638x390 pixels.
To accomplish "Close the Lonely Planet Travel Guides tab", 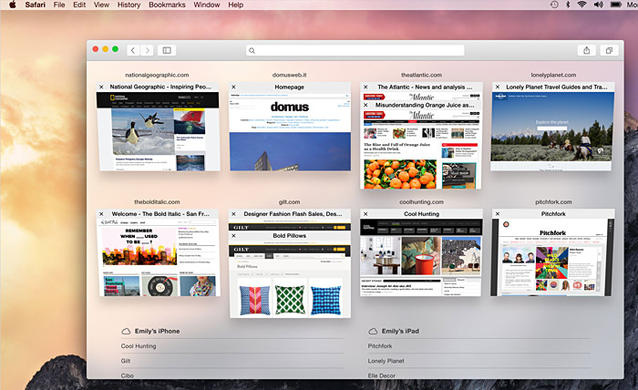I will (497, 87).
